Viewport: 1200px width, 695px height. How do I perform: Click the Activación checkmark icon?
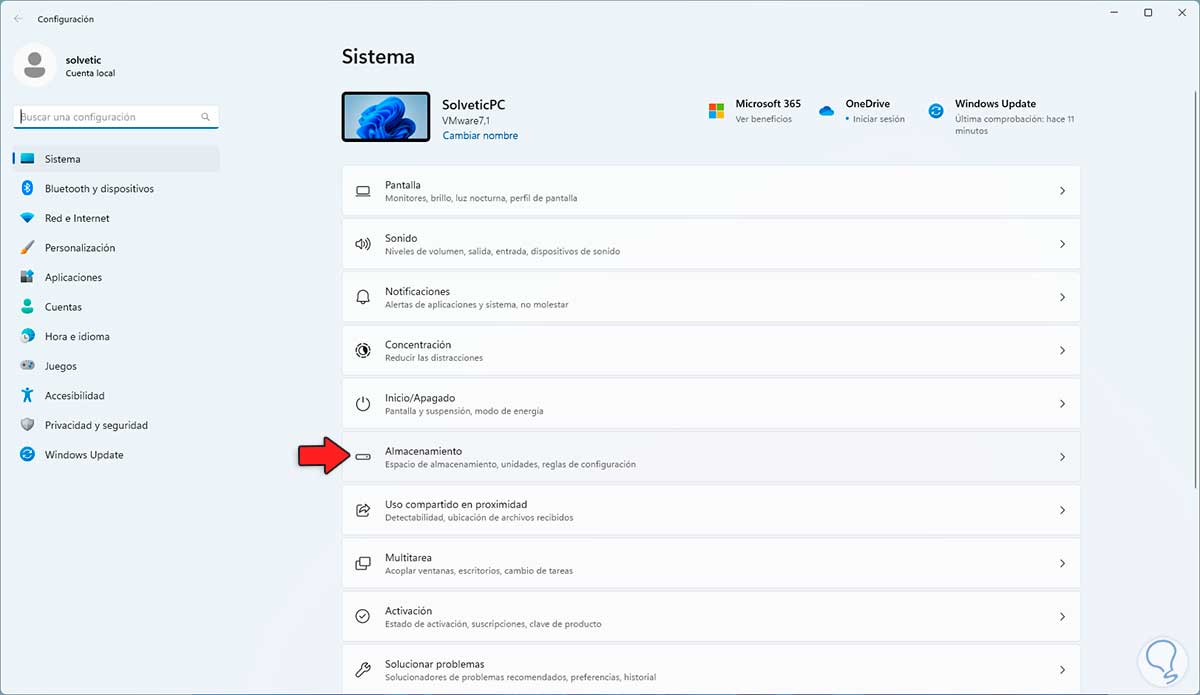coord(363,616)
